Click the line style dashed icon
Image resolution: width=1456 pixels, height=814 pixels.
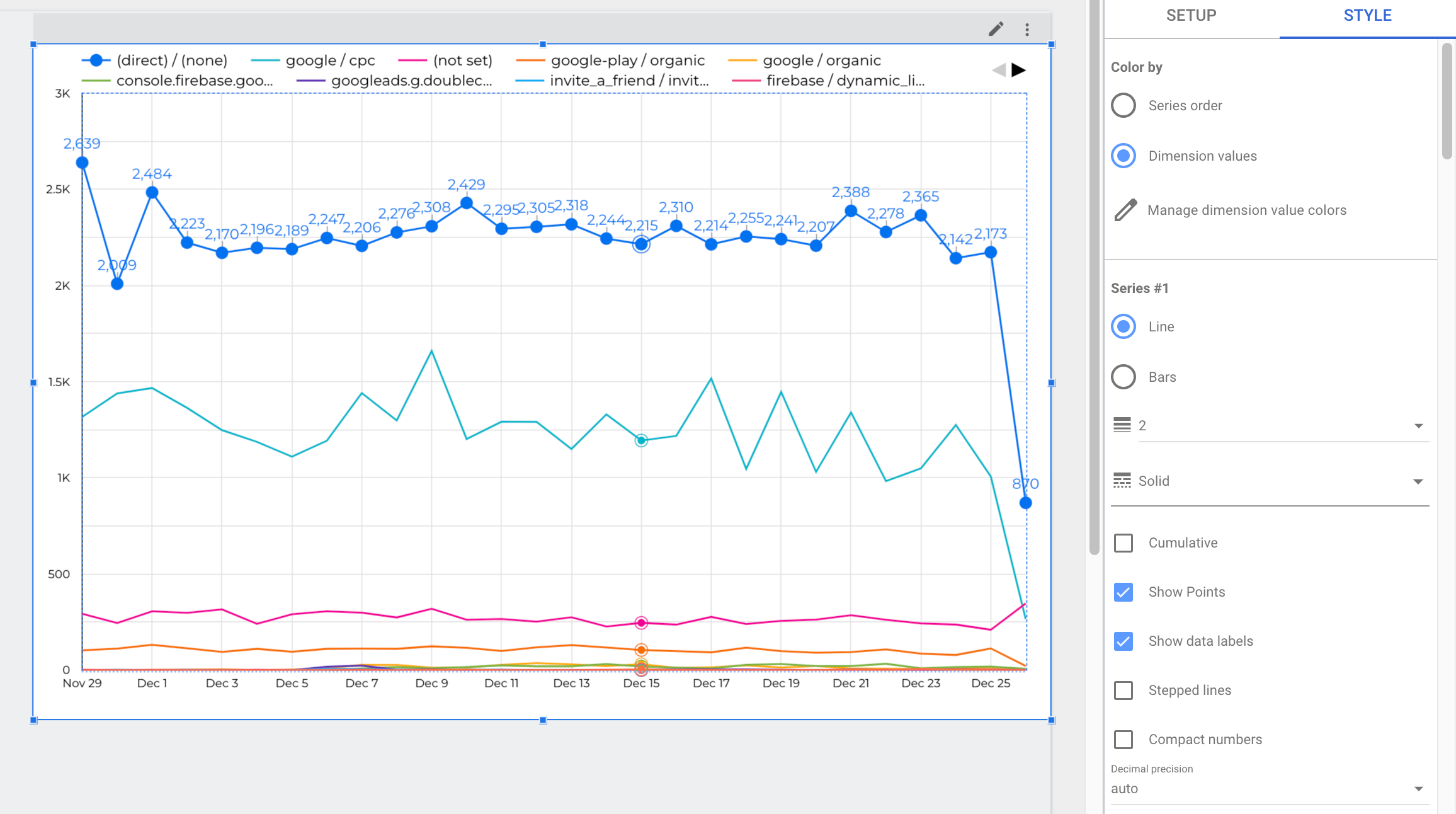(x=1122, y=481)
